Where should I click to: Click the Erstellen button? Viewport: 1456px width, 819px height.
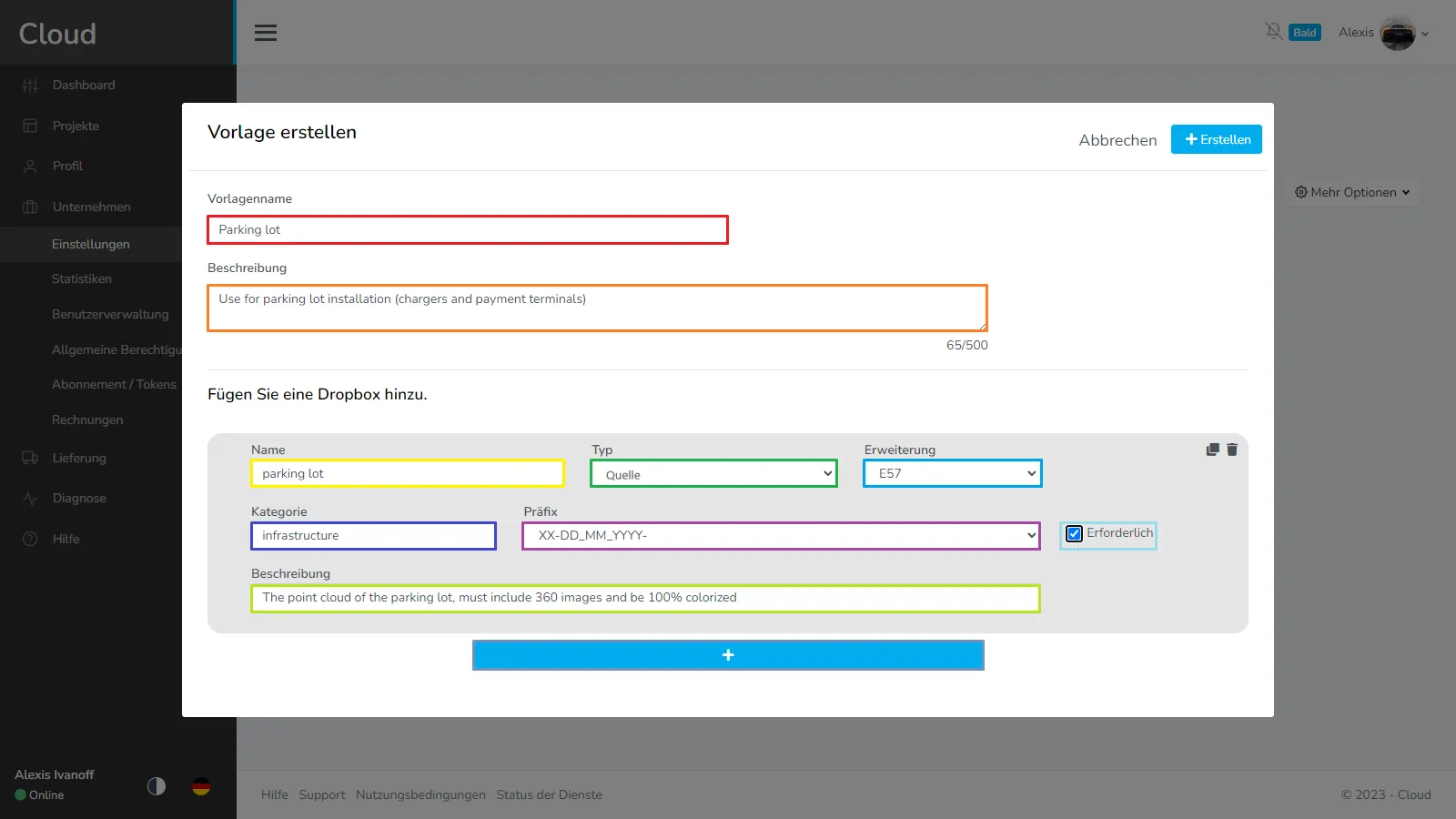pyautogui.click(x=1217, y=139)
